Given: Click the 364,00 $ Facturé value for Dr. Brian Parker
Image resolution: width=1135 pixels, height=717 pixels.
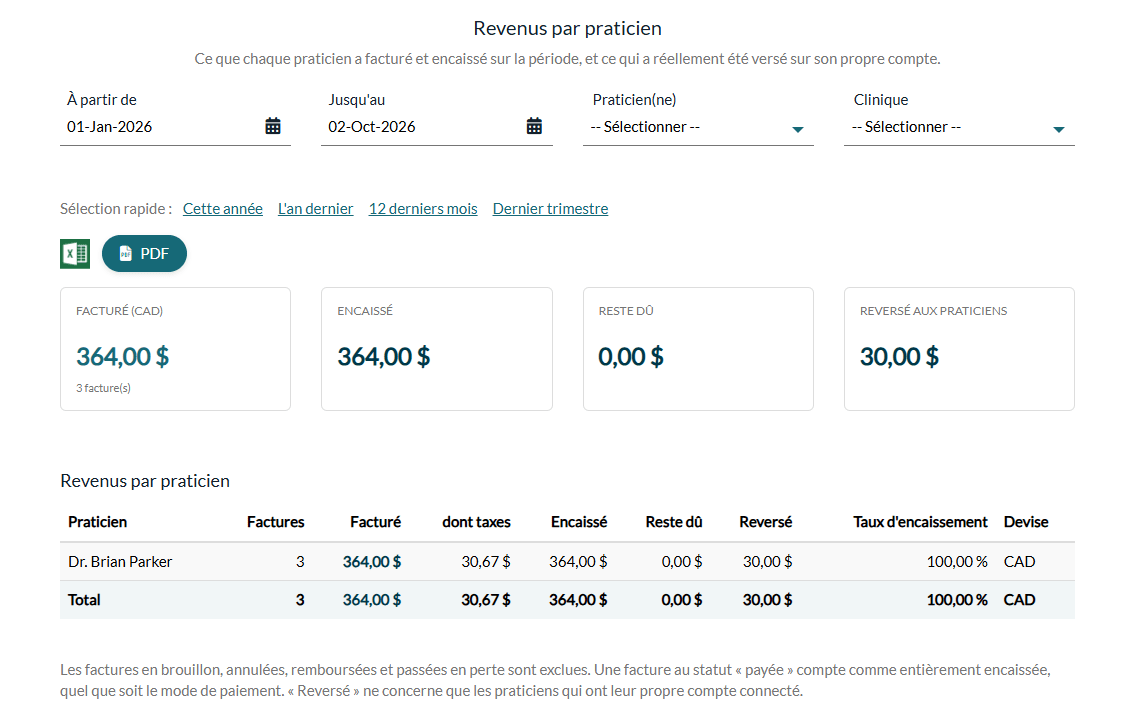Looking at the screenshot, I should click(372, 561).
